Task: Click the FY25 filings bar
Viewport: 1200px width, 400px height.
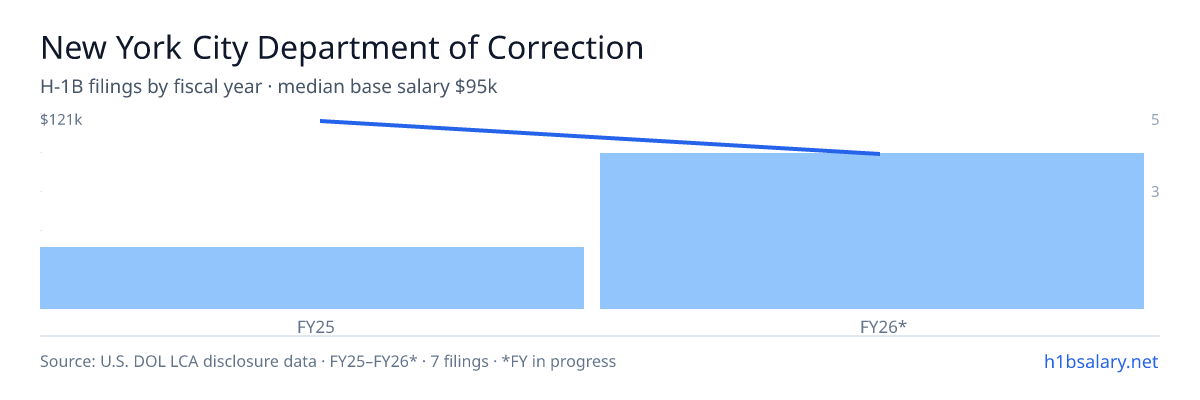Action: pos(312,278)
